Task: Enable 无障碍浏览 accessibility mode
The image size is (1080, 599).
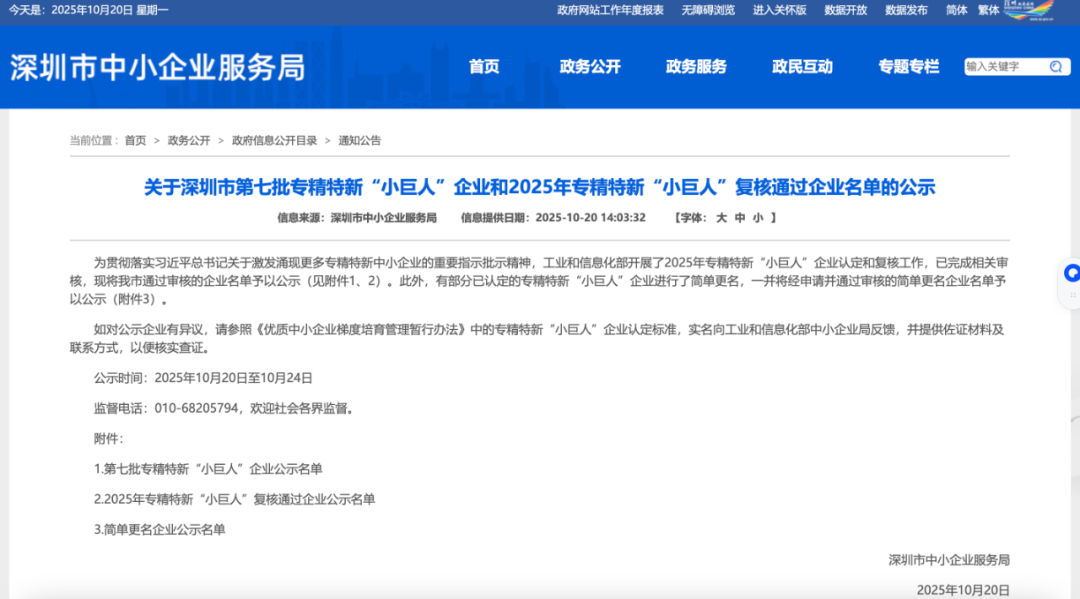Action: pyautogui.click(x=708, y=10)
